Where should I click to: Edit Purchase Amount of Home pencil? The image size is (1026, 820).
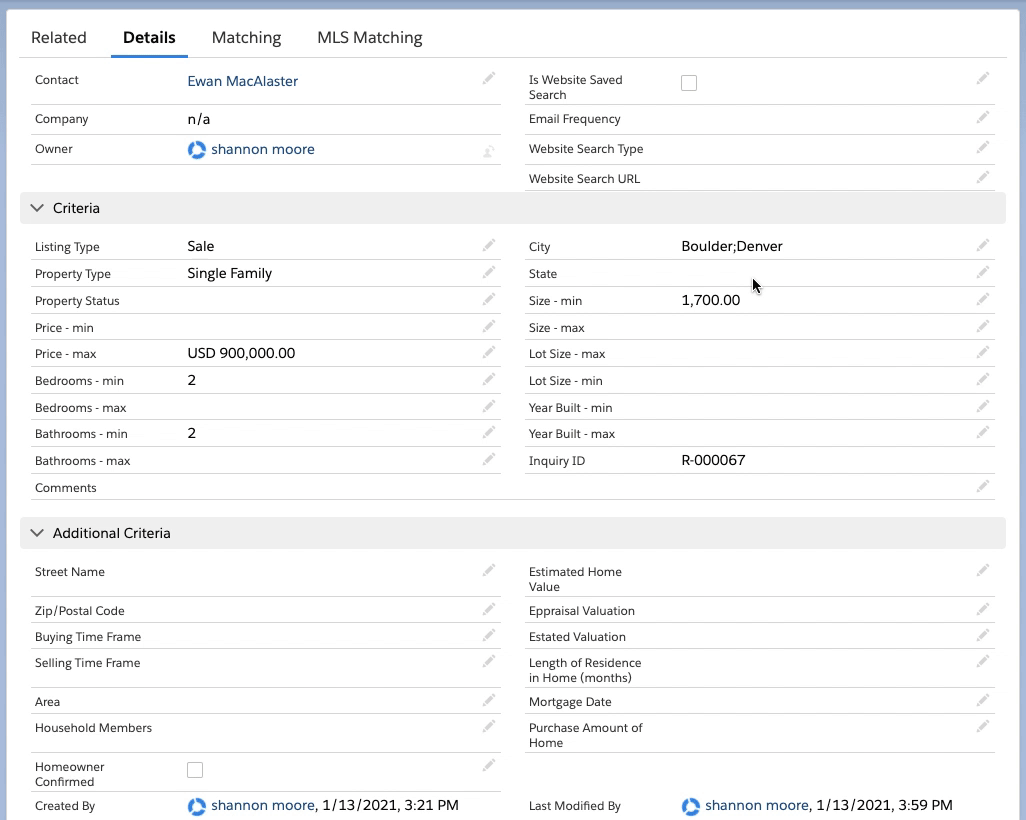983,726
